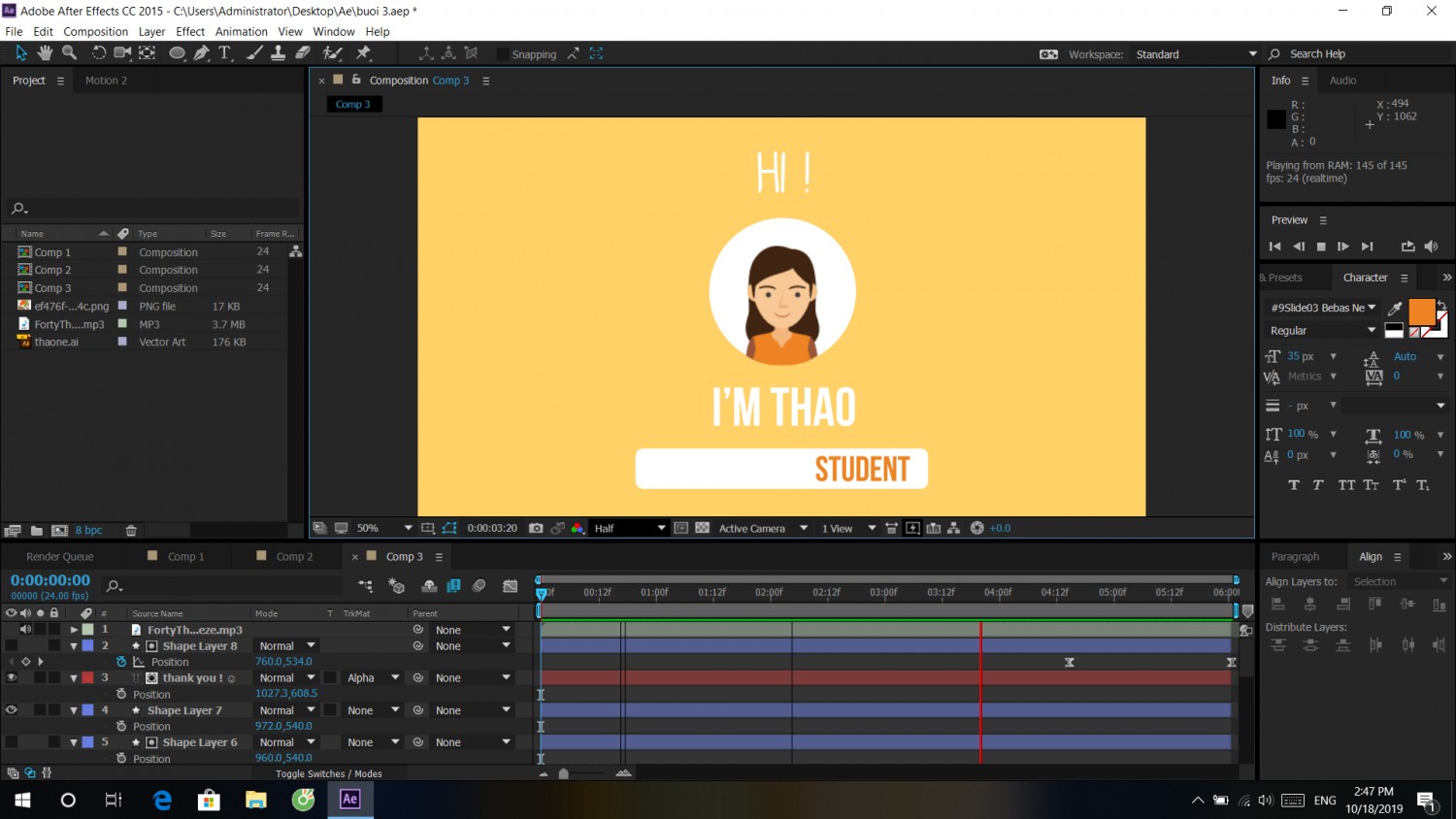Click the 8 bpc color depth button
Image resolution: width=1456 pixels, height=819 pixels.
(89, 531)
